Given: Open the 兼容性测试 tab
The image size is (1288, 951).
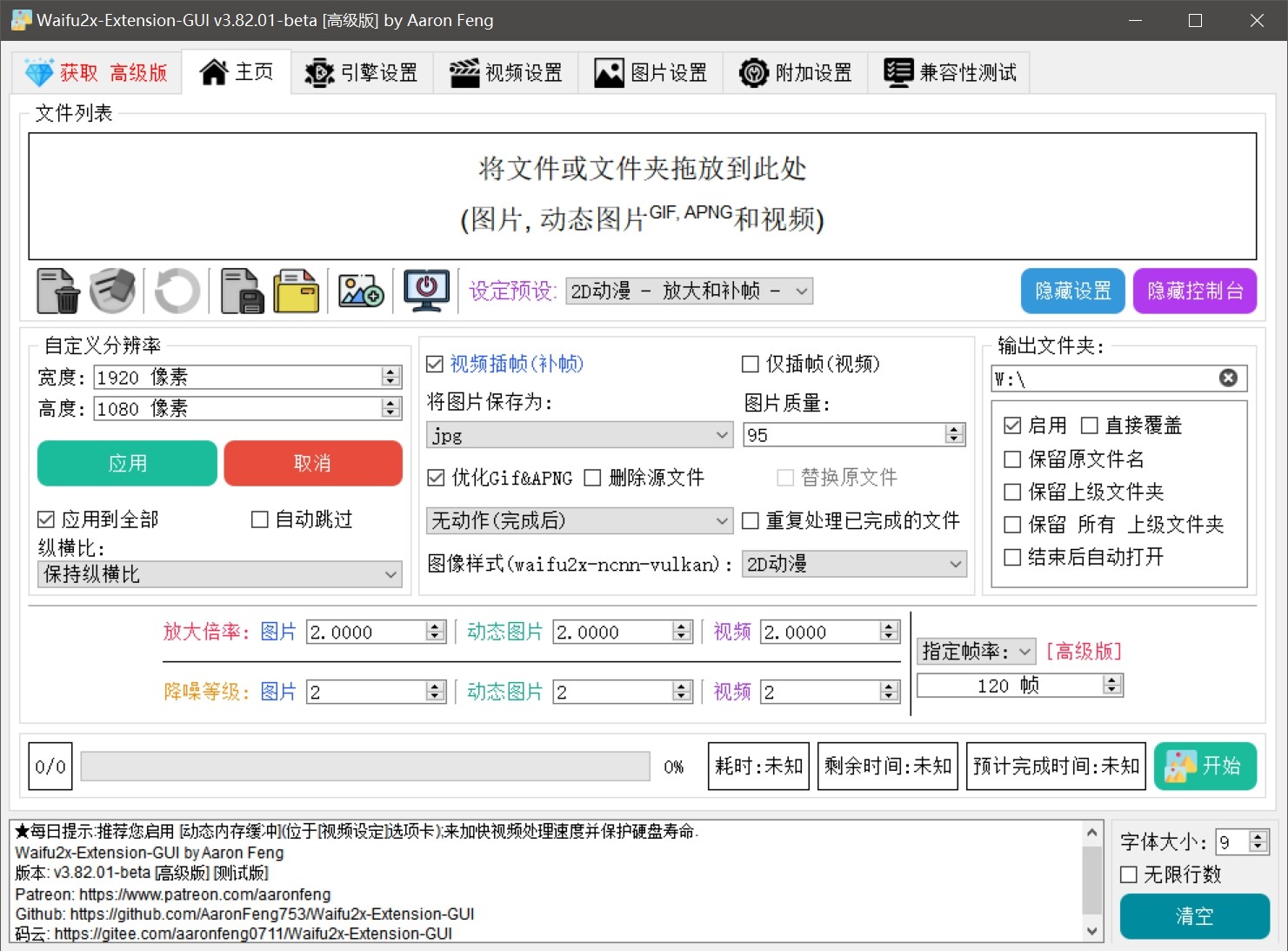Looking at the screenshot, I should [x=949, y=72].
